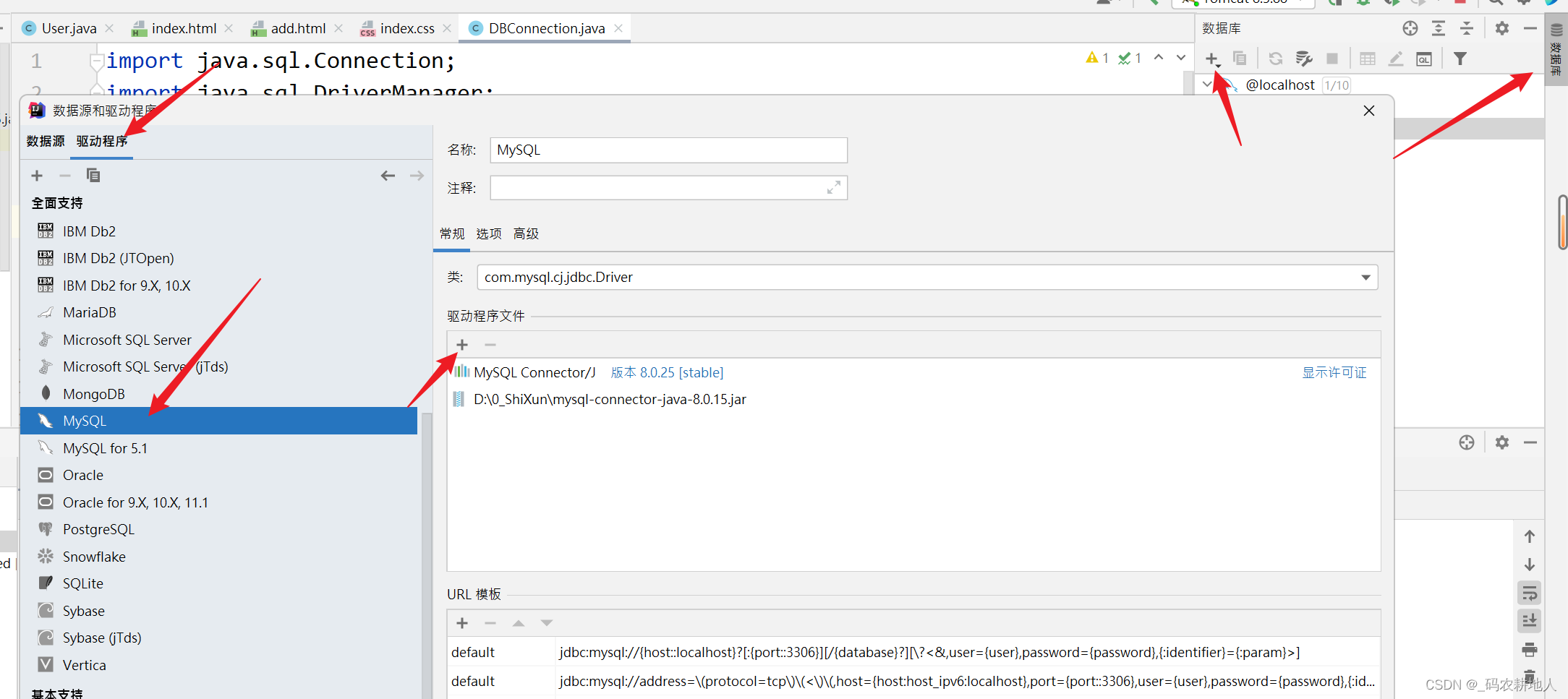This screenshot has width=1568, height=699.
Task: Open the add data source dropdown arrow
Action: (x=1219, y=65)
